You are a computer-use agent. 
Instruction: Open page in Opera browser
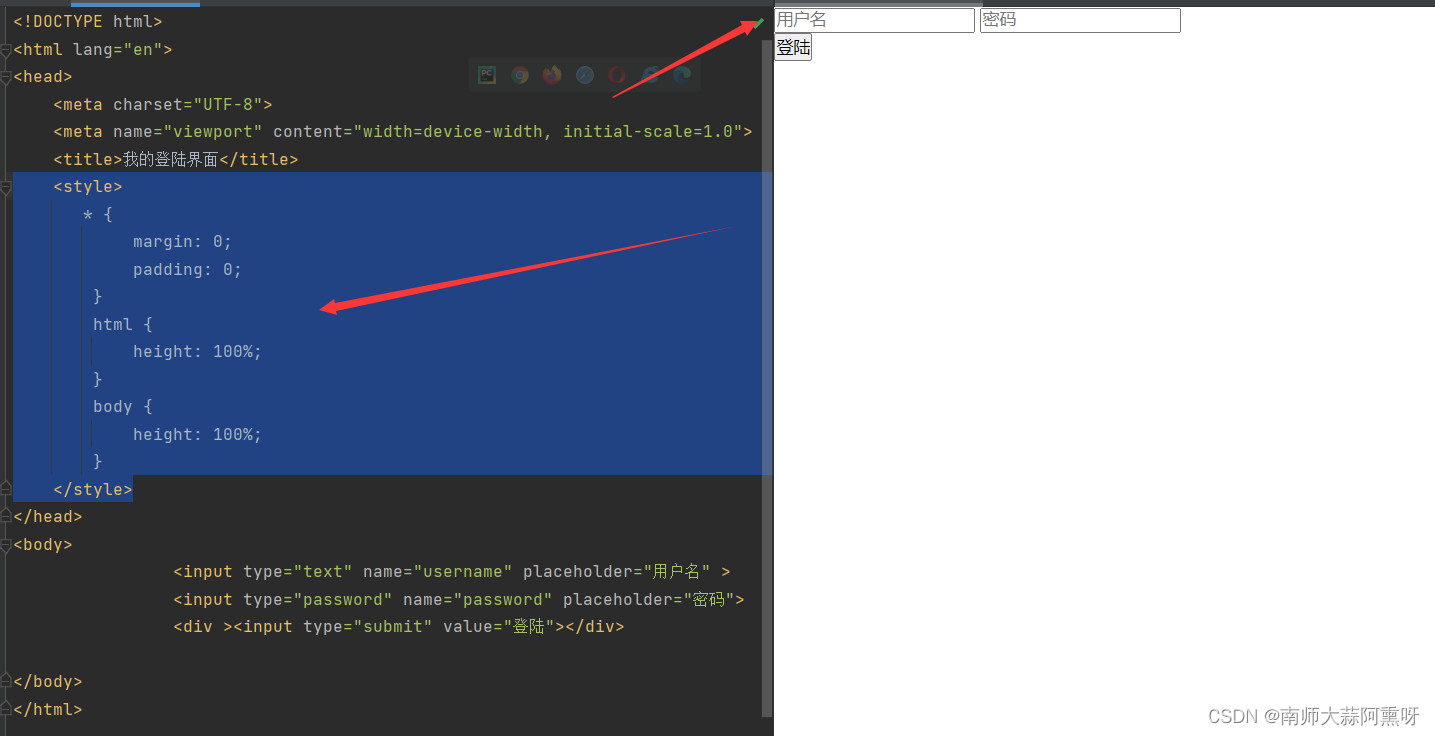point(617,75)
